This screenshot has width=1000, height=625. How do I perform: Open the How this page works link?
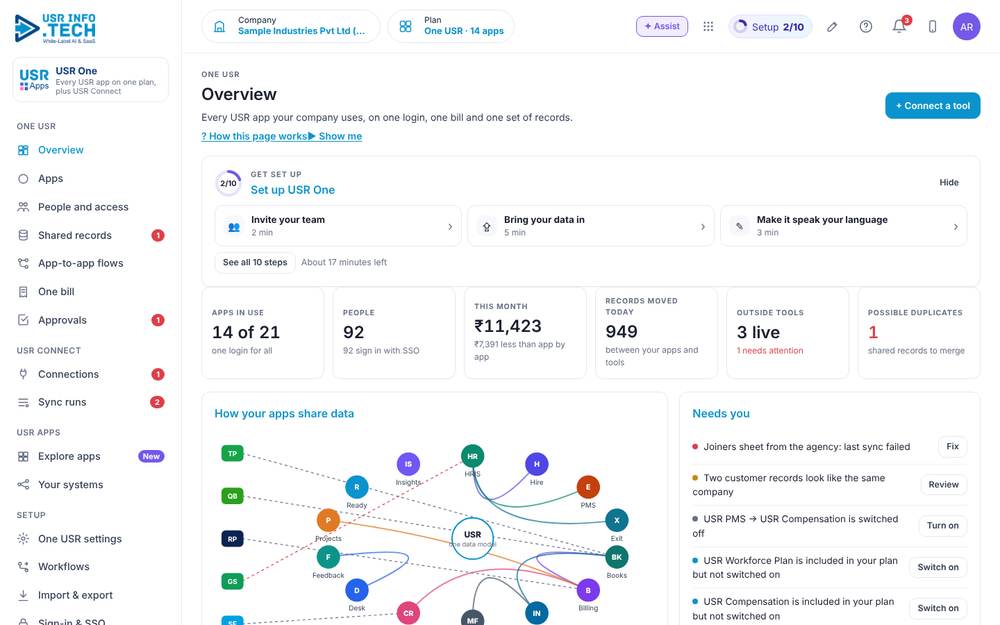tap(254, 136)
